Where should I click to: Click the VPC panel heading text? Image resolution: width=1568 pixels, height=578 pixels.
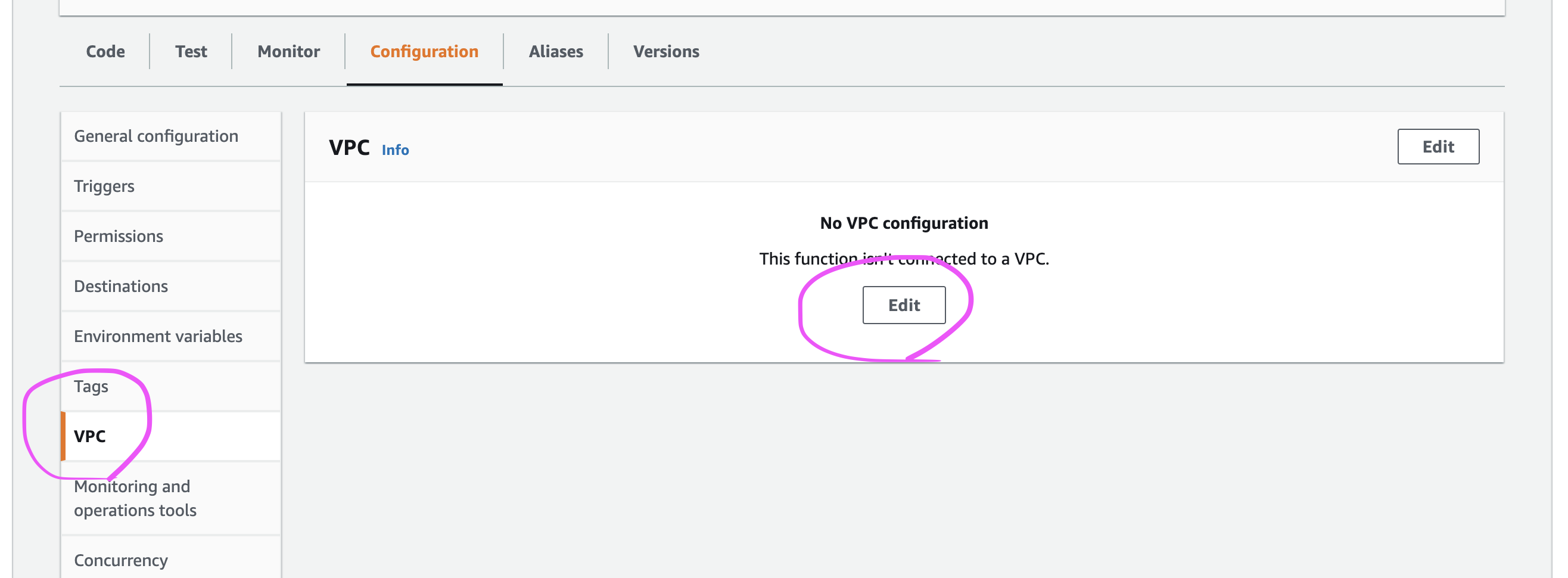349,148
